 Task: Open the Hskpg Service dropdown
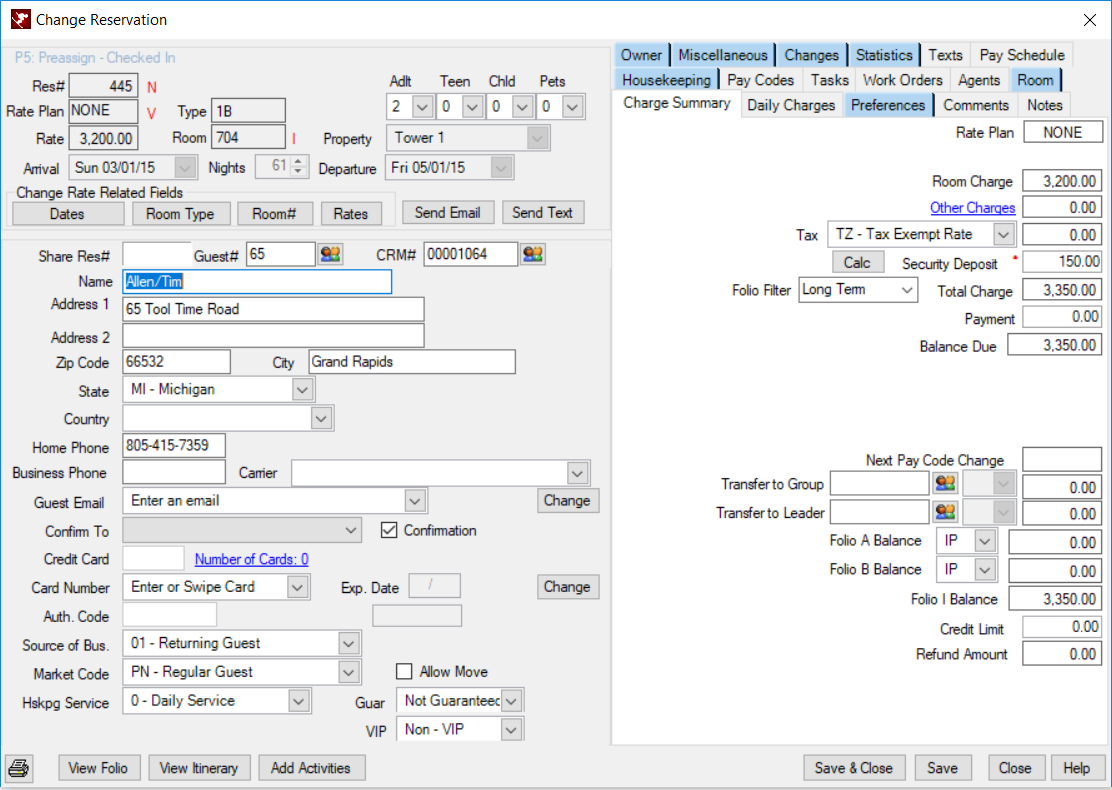(299, 701)
